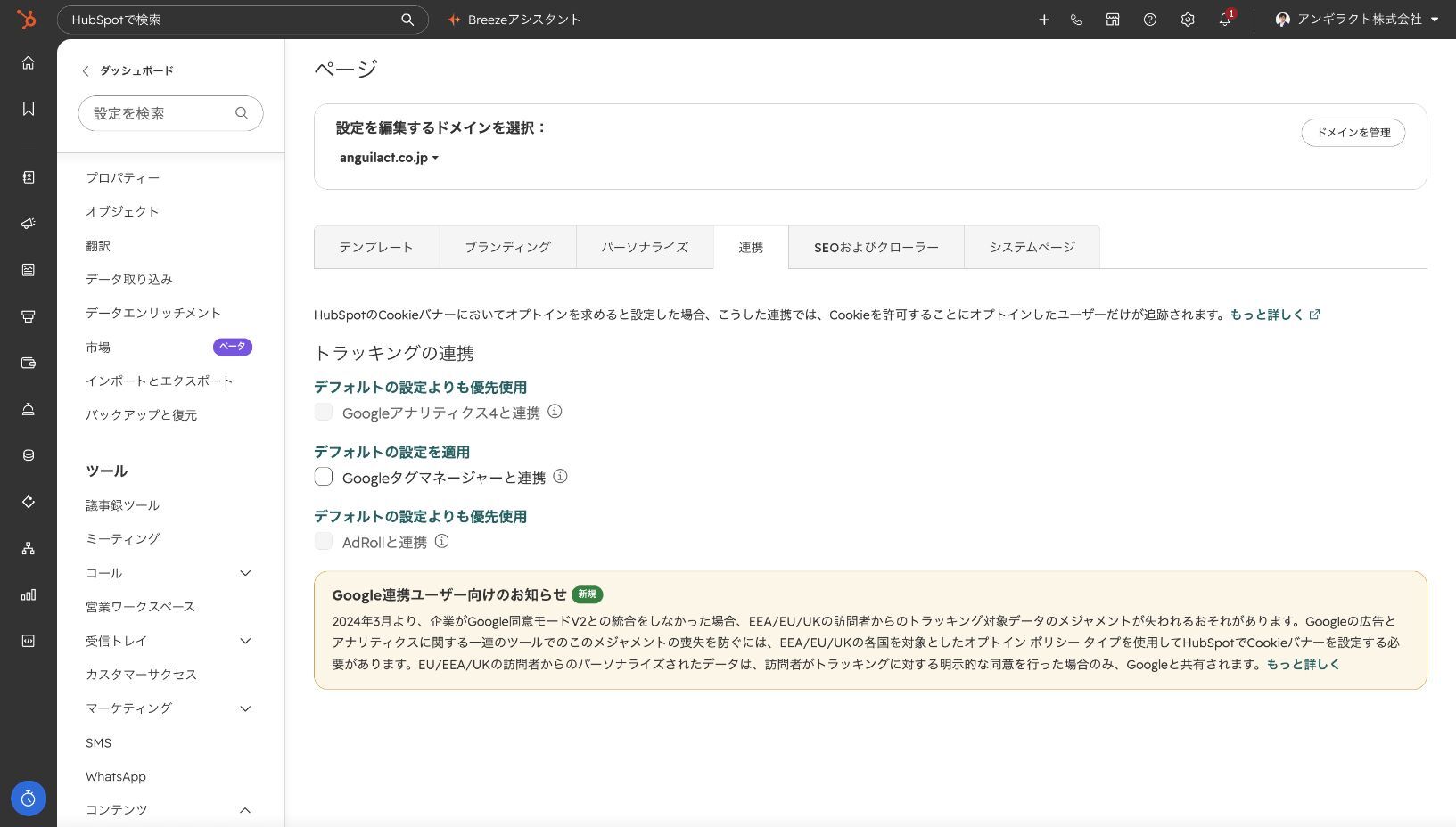Screen dimensions: 1456x827
Task: Open the marketing megaphone icon
Action: [29, 224]
